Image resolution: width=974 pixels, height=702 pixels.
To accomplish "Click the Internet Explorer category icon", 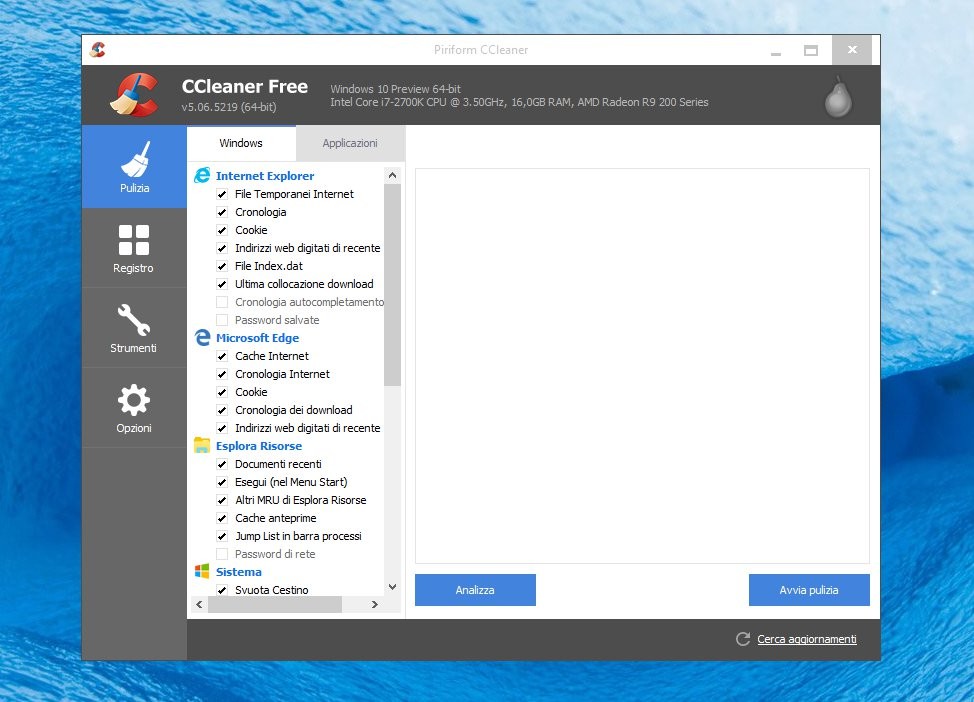I will 202,176.
